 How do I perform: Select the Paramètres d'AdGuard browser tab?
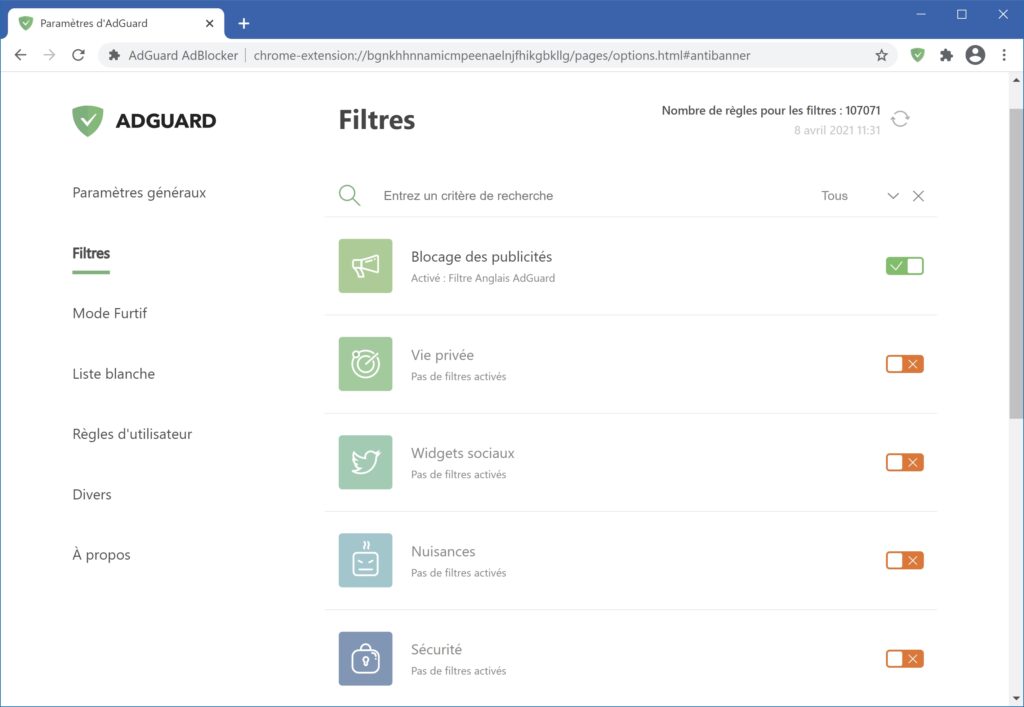116,24
